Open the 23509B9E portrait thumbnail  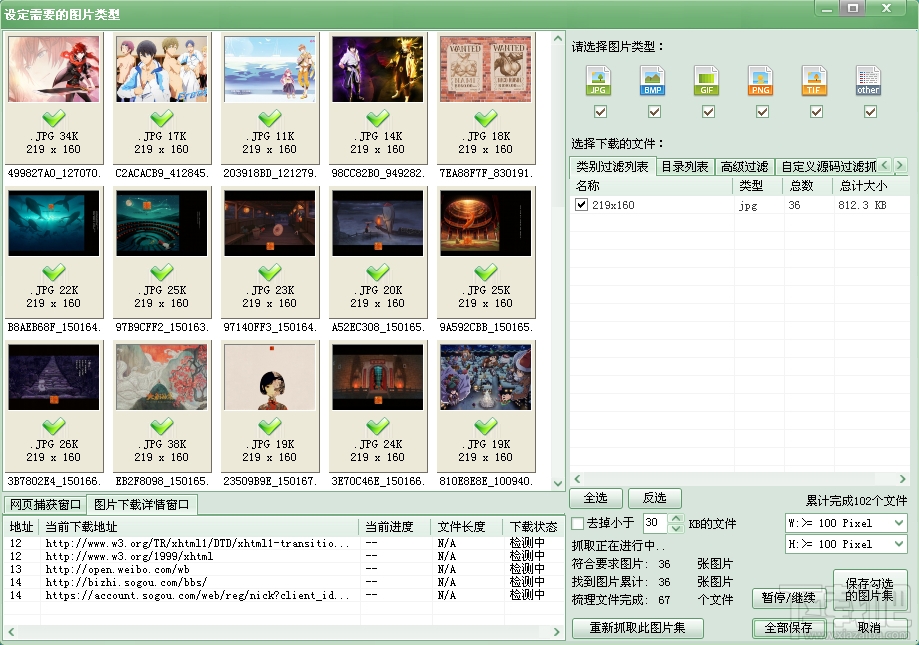(269, 377)
